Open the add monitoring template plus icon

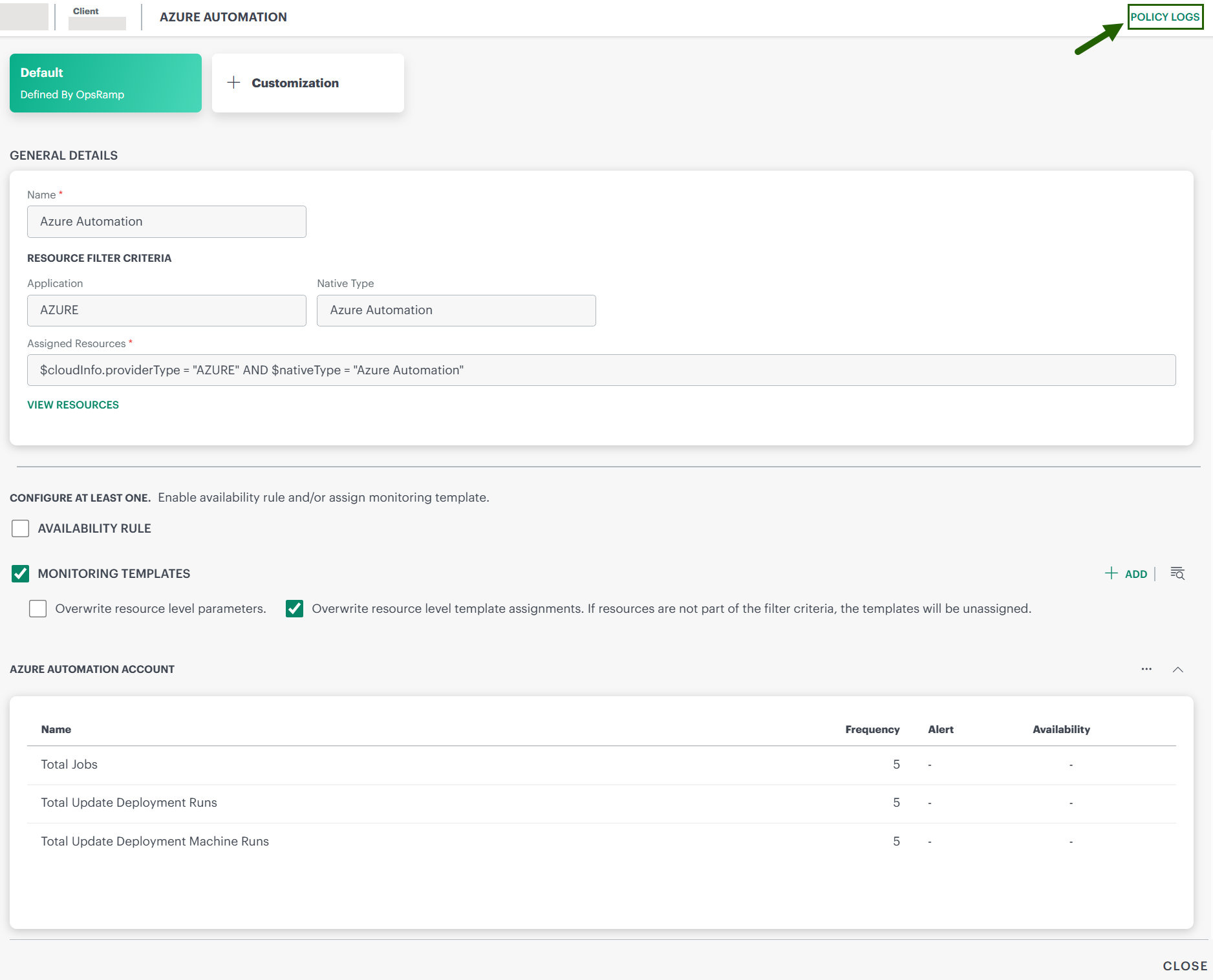(1111, 573)
